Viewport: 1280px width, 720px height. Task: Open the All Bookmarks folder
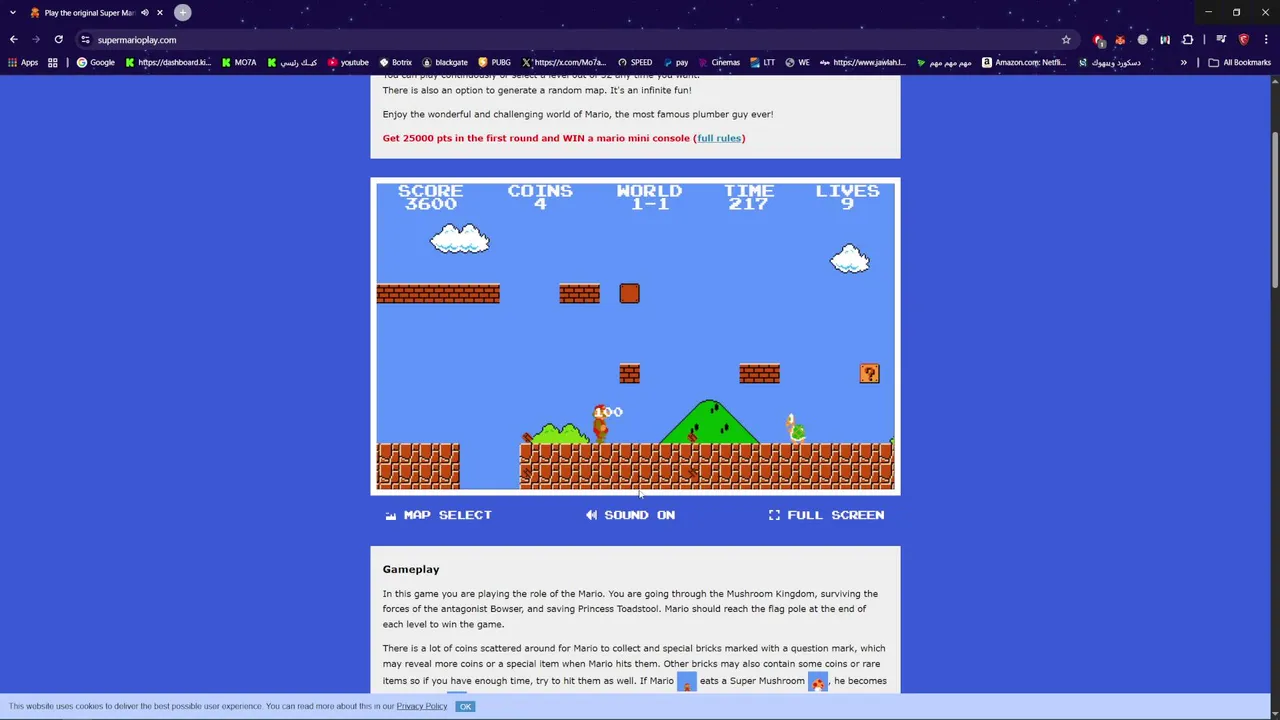1239,62
